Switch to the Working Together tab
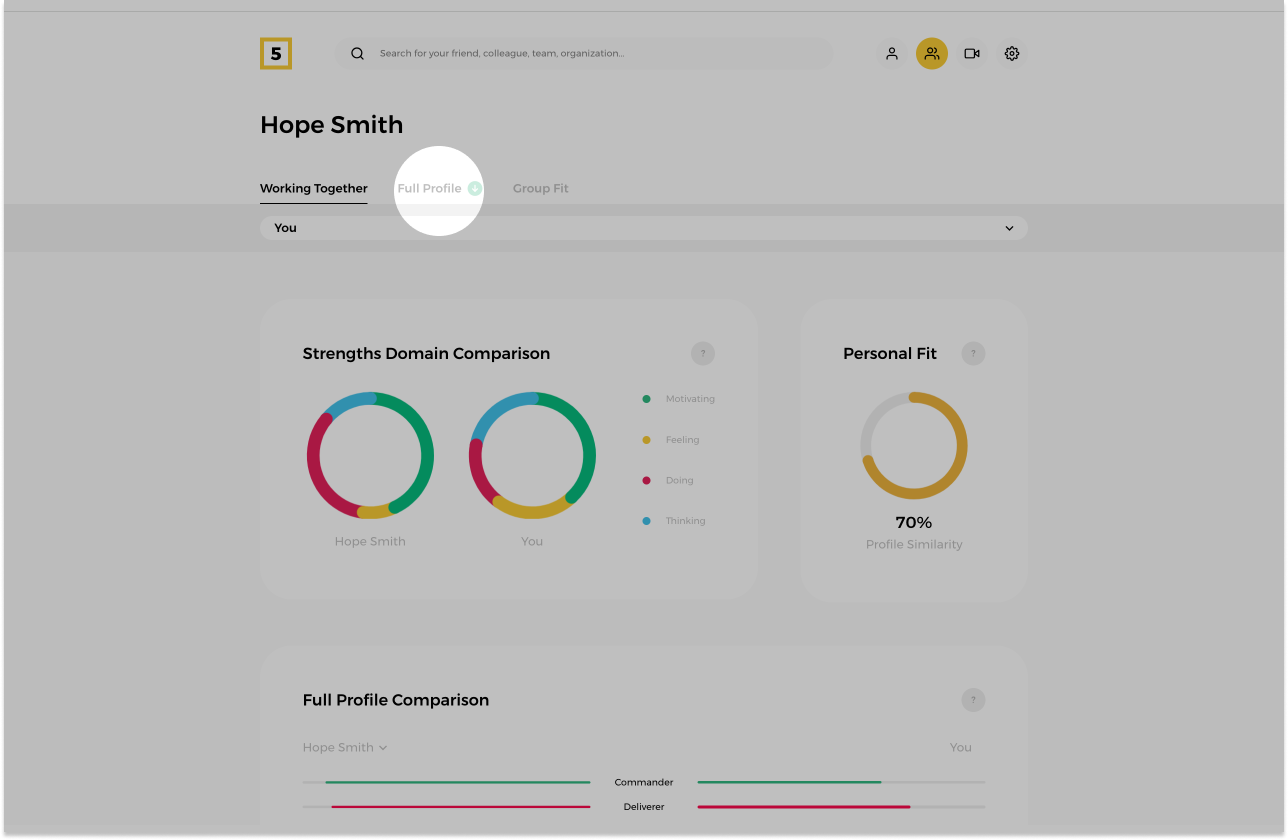The height and width of the screenshot is (840, 1288). (x=313, y=188)
